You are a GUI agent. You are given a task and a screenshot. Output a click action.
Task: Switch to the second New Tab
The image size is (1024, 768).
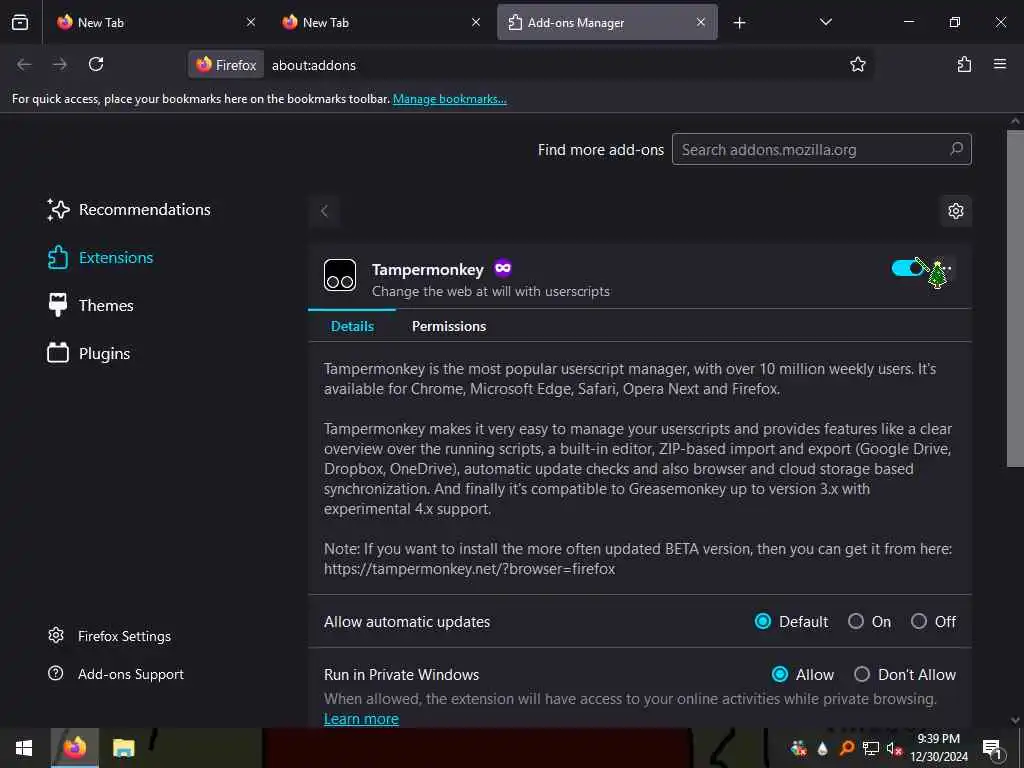coord(379,22)
